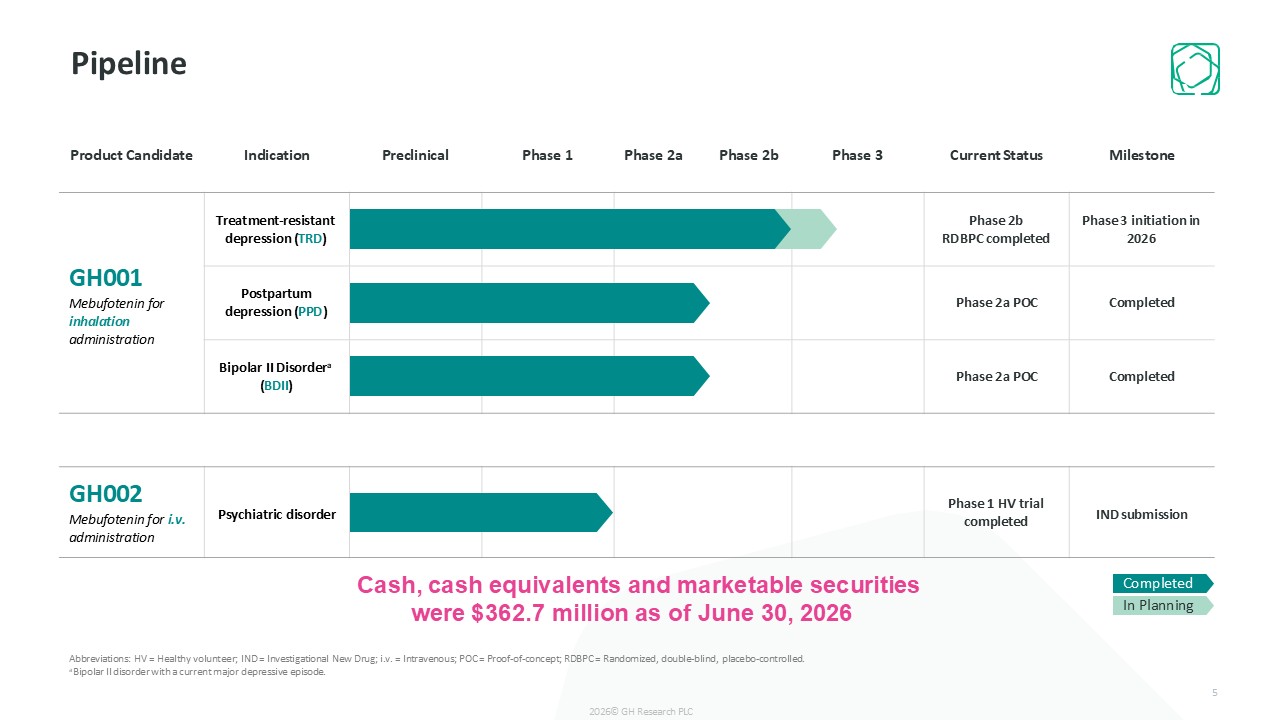Click the Phase 2b column header

[748, 155]
